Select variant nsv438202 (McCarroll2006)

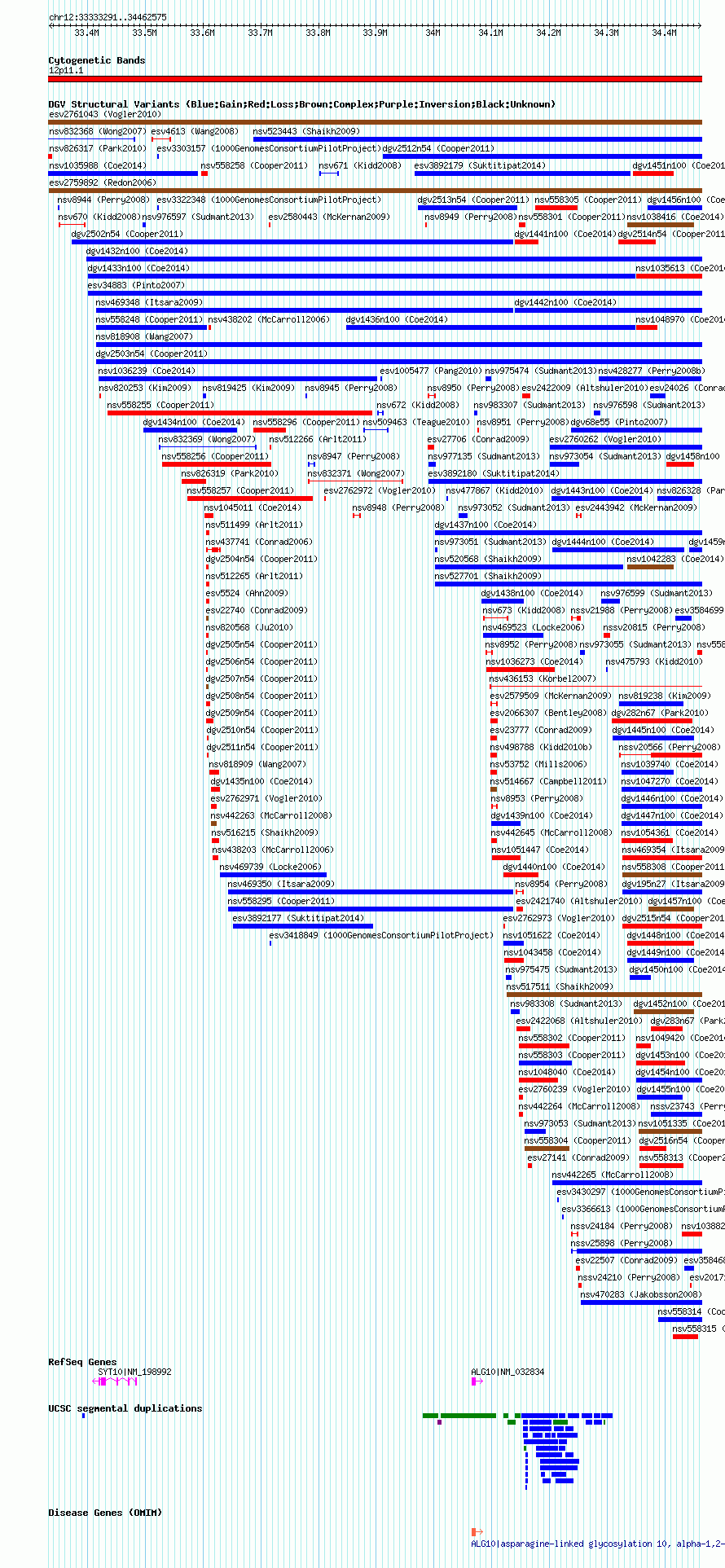pyautogui.click(x=209, y=327)
